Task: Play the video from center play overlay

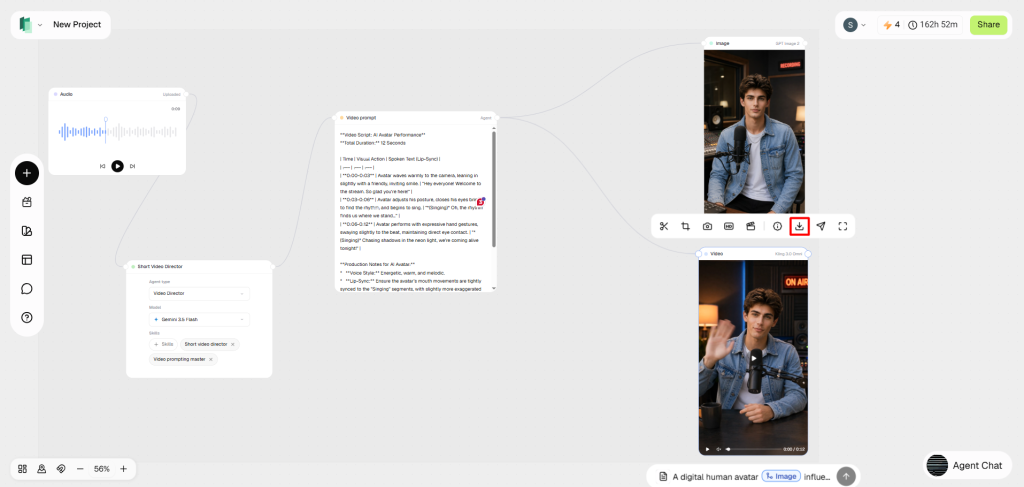Action: point(754,358)
